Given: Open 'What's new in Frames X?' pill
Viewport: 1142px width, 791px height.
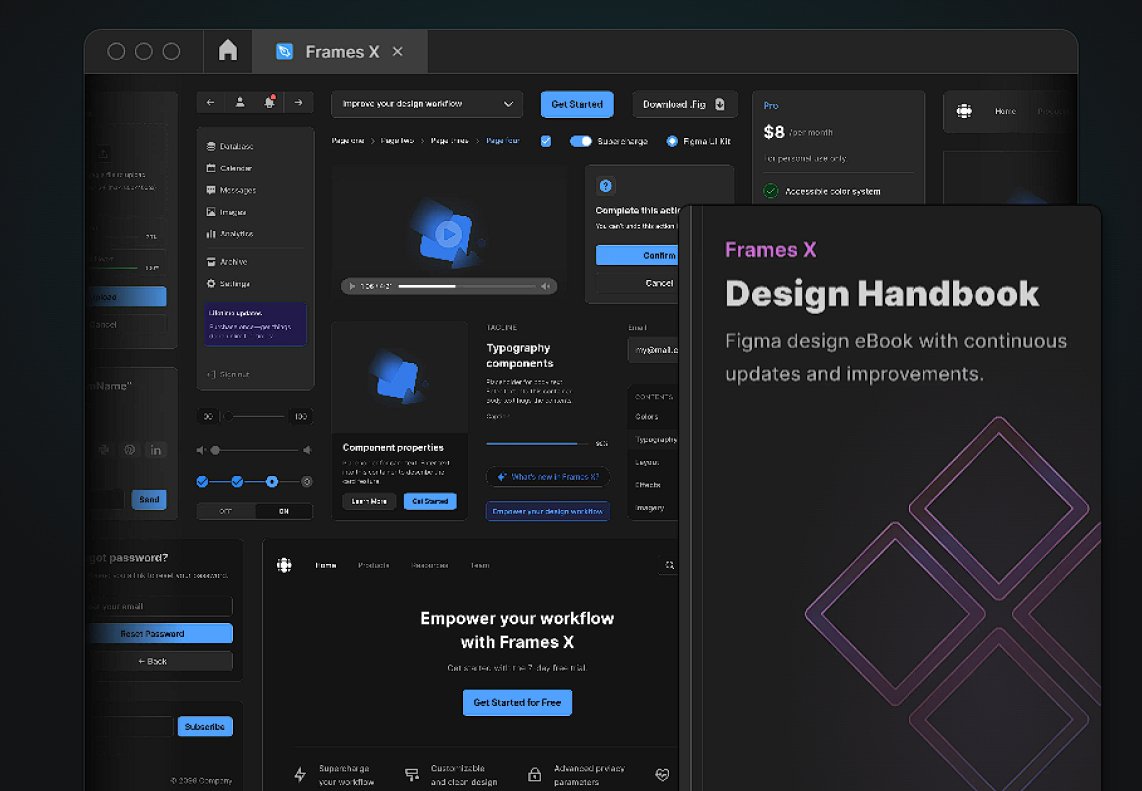Looking at the screenshot, I should pos(548,477).
